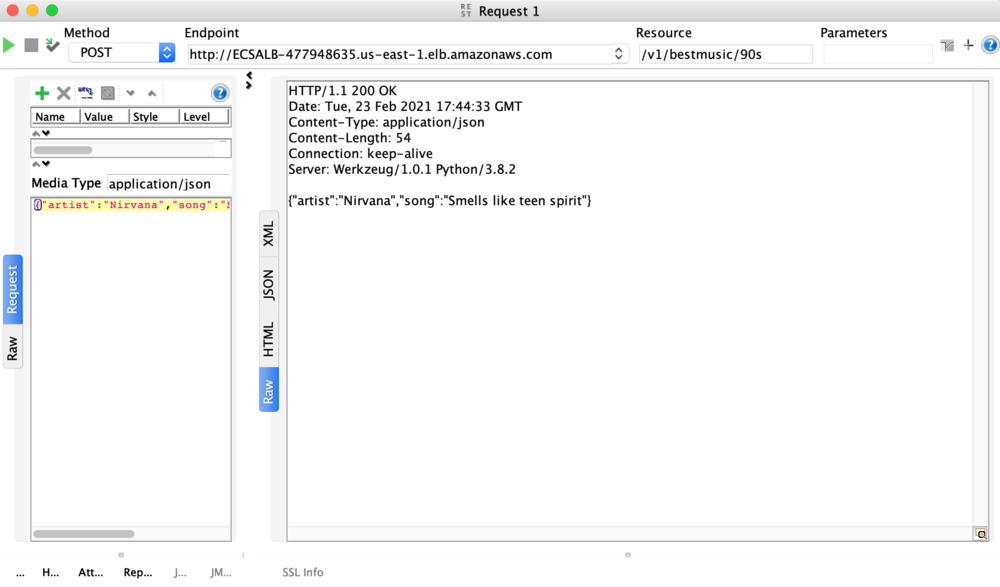Image resolution: width=1000 pixels, height=587 pixels.
Task: Open the Method dropdown showing POST
Action: [x=166, y=51]
